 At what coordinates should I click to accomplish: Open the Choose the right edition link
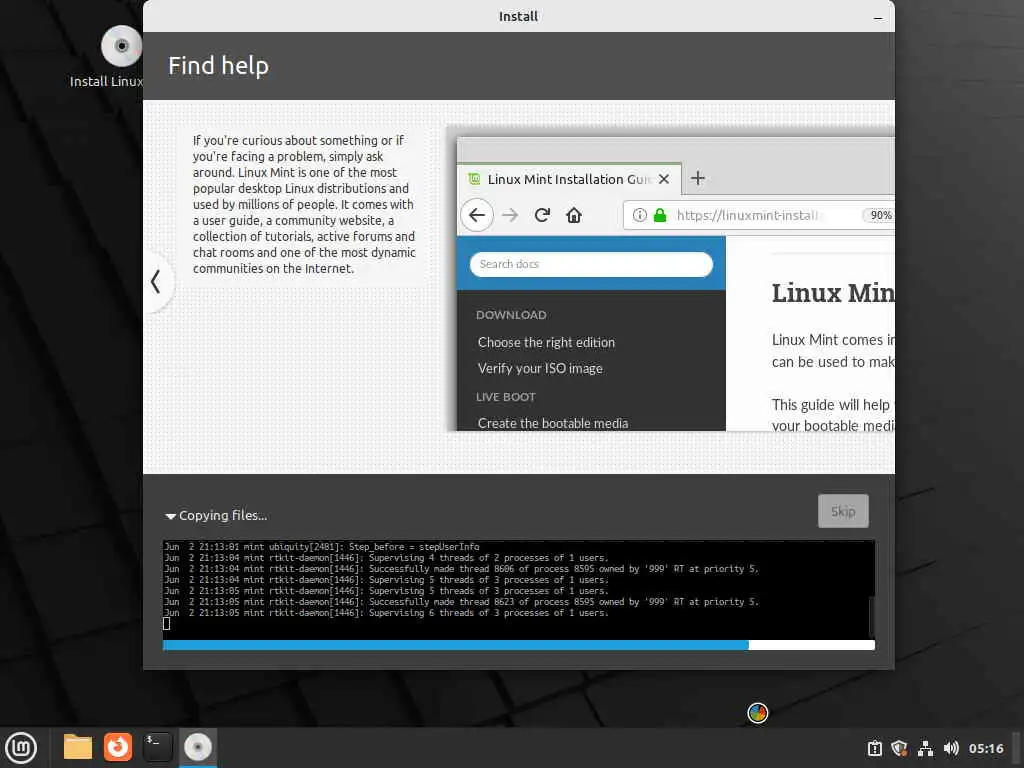tap(546, 342)
